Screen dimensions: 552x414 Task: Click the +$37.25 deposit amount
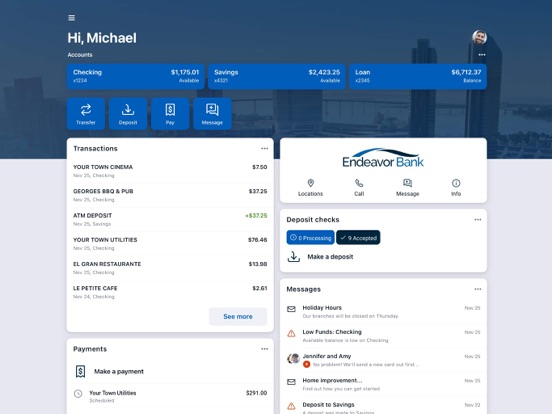click(256, 215)
